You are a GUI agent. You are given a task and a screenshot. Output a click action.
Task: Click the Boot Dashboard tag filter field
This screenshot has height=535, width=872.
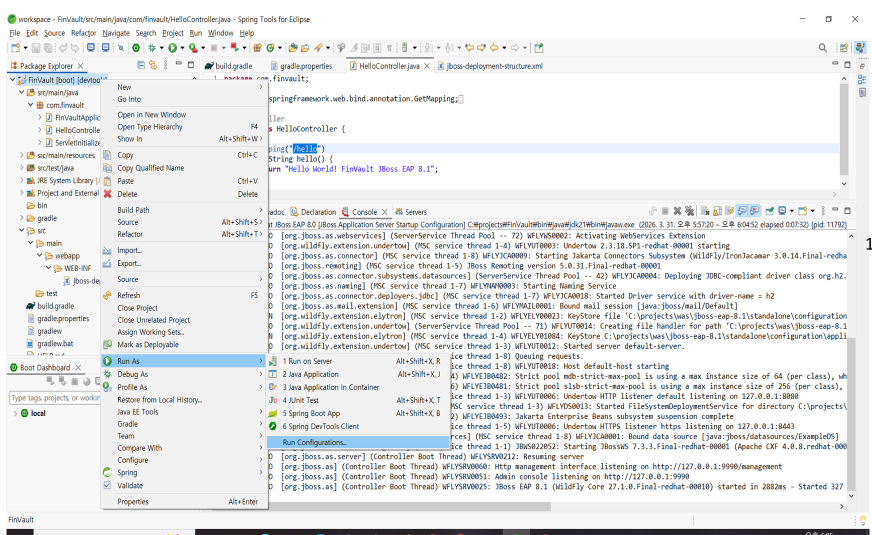(54, 398)
